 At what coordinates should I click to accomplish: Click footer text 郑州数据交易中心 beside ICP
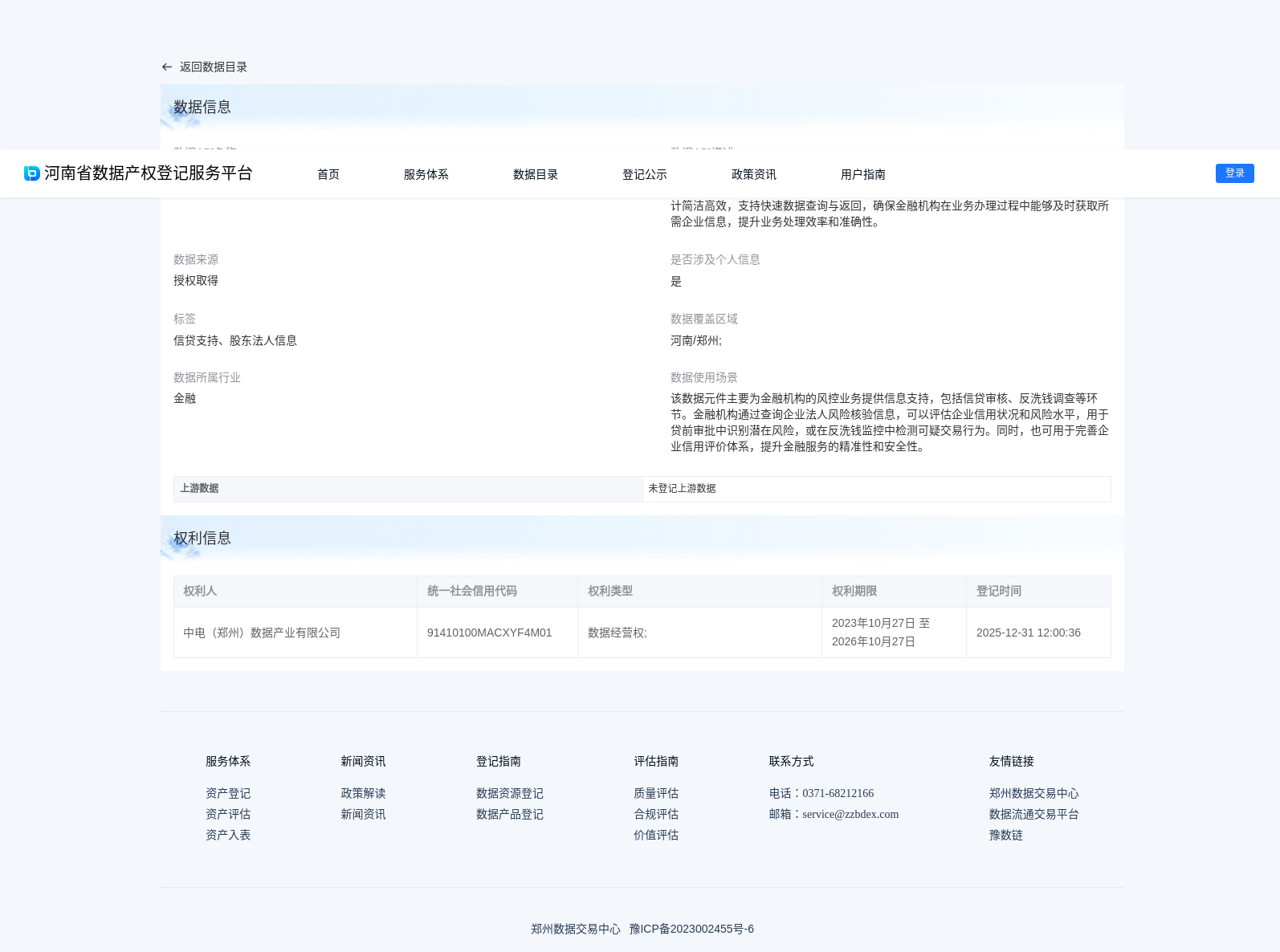[x=576, y=929]
